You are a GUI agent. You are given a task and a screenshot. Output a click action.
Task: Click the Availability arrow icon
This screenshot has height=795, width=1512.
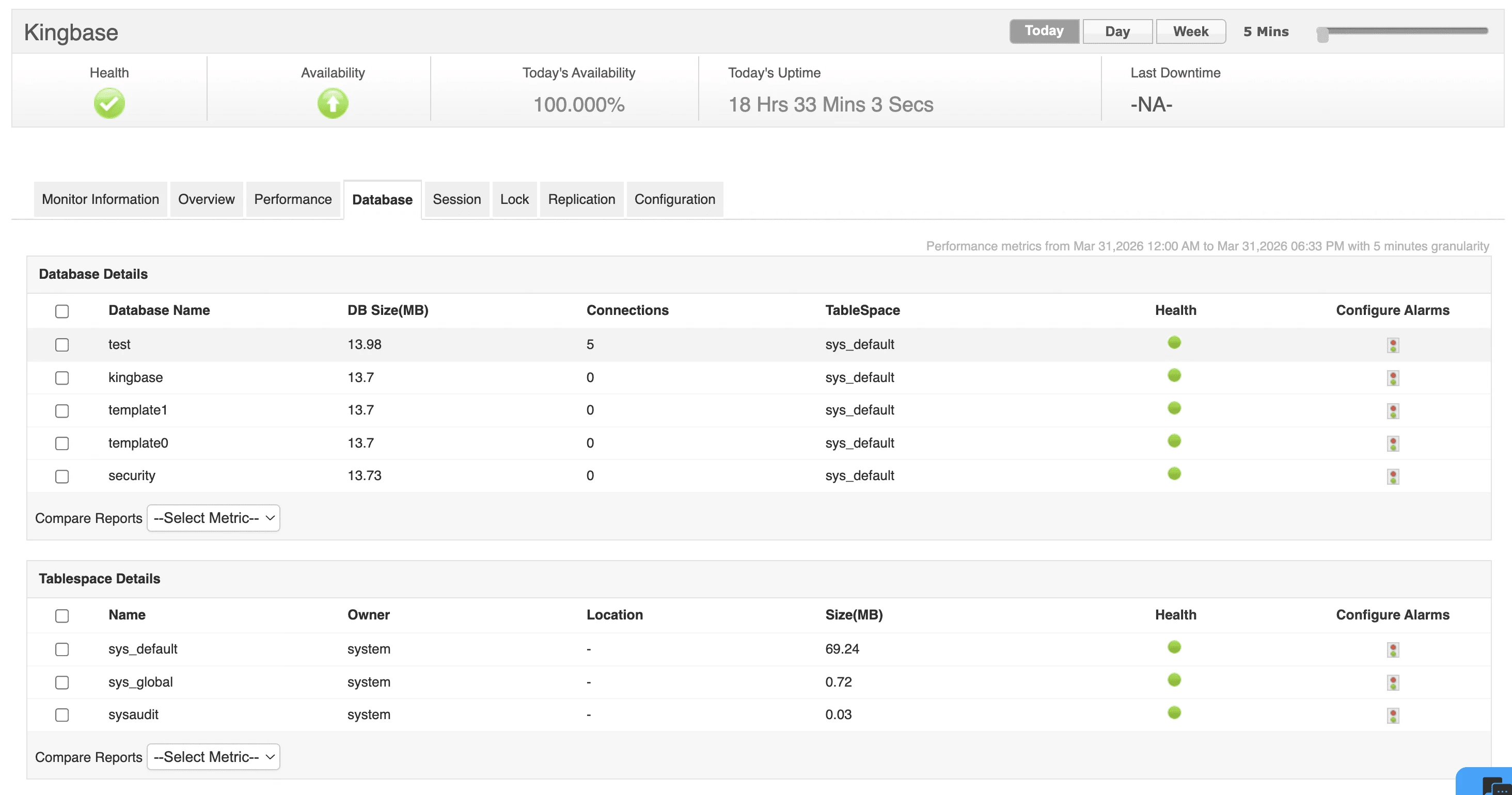pos(332,103)
